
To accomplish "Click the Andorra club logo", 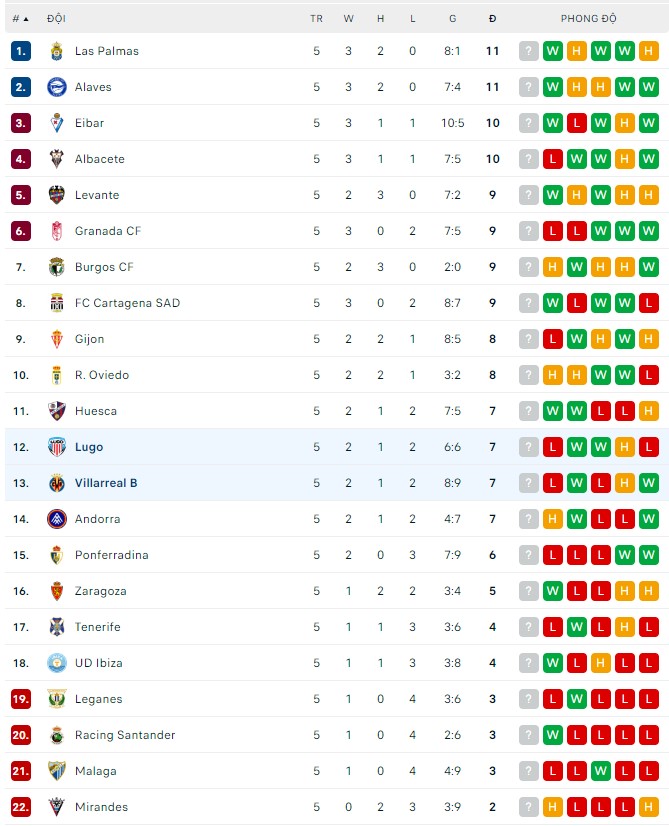I will point(56,519).
